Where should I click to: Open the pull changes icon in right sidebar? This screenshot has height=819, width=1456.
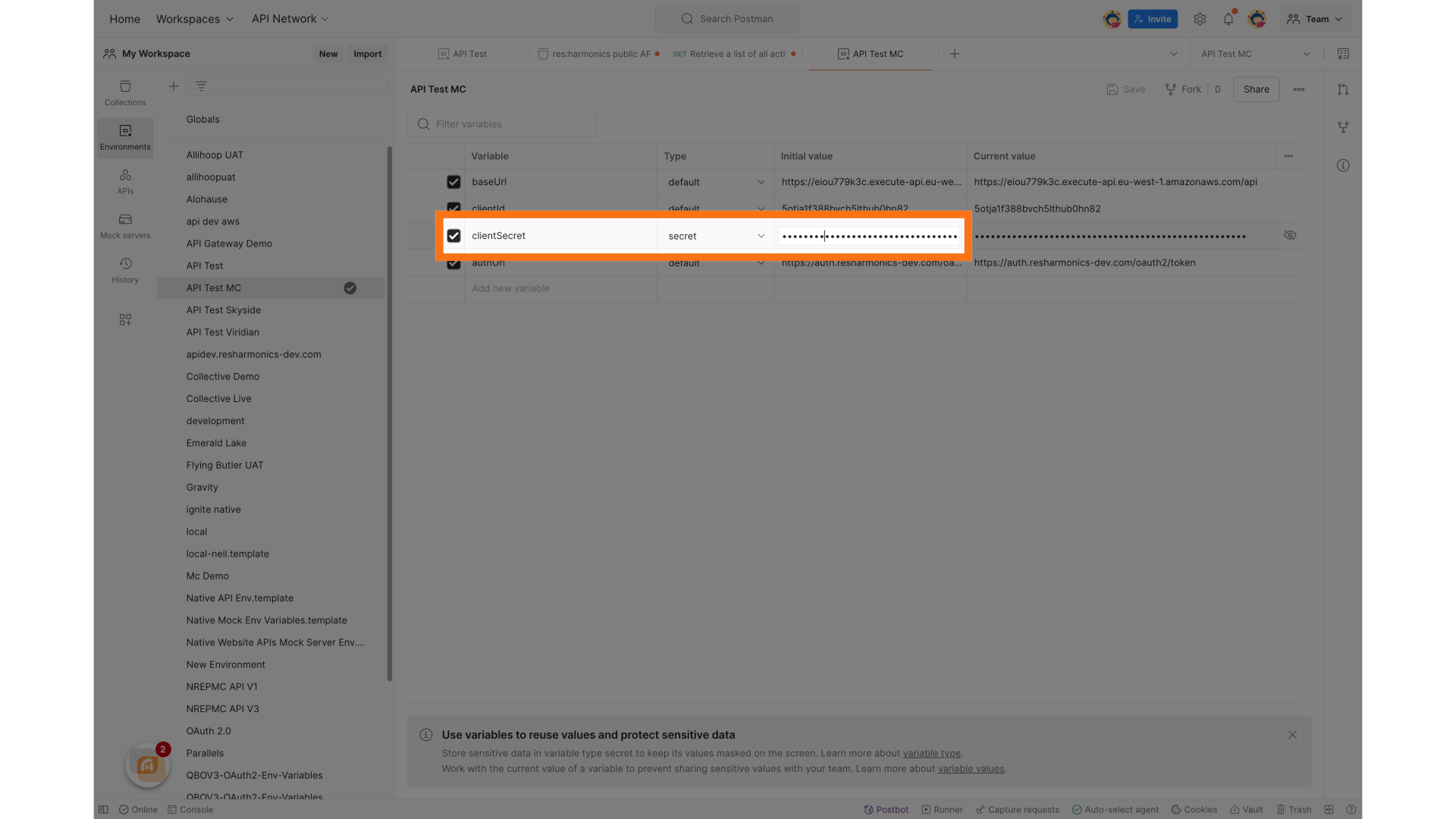[1343, 89]
